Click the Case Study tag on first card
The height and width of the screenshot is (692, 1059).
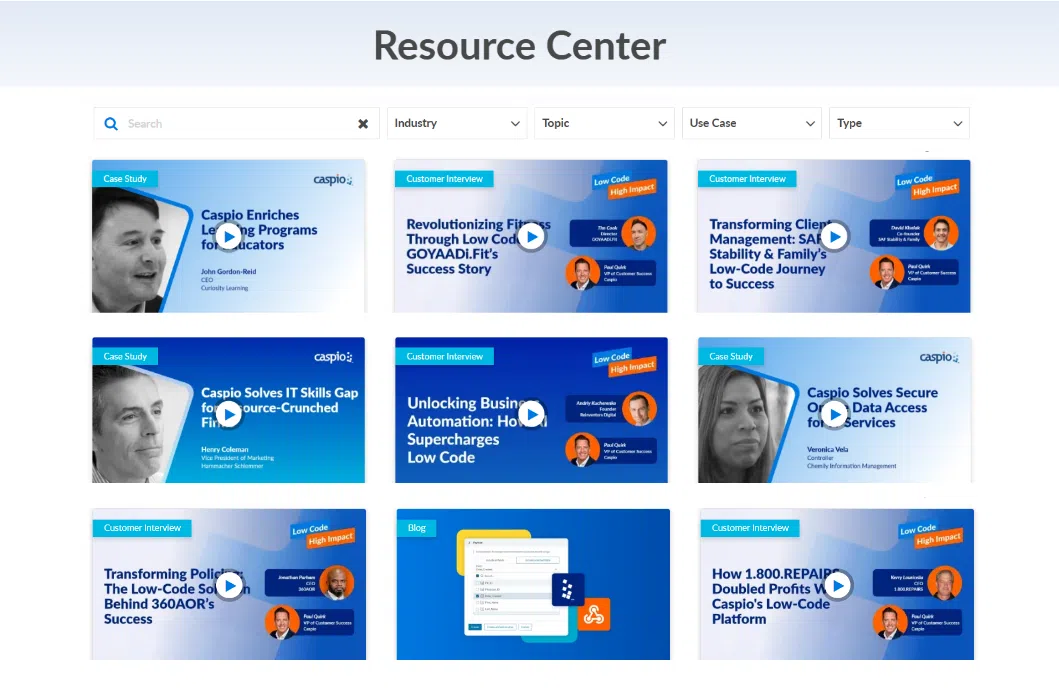click(125, 179)
